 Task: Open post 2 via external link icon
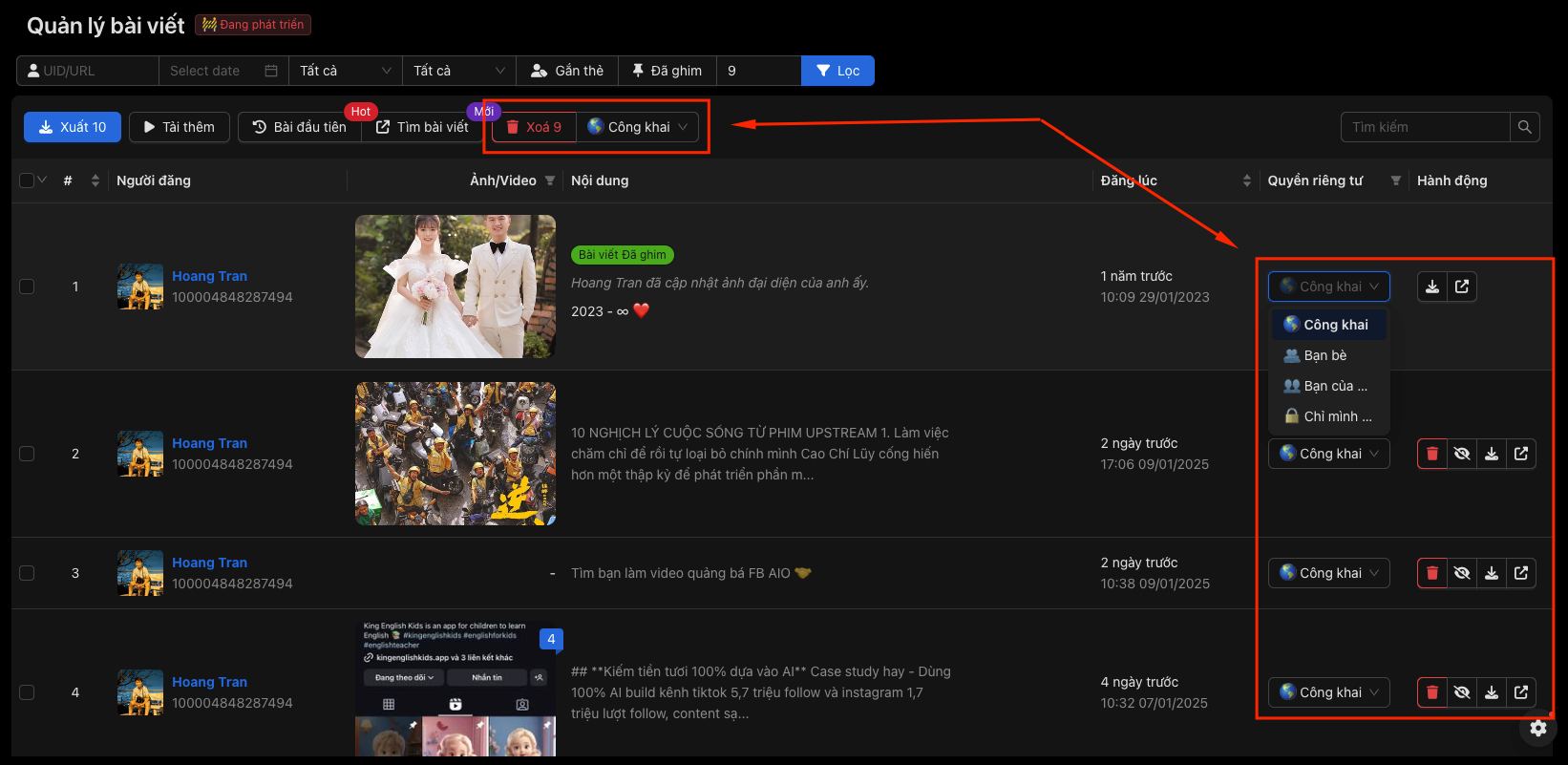click(1521, 454)
